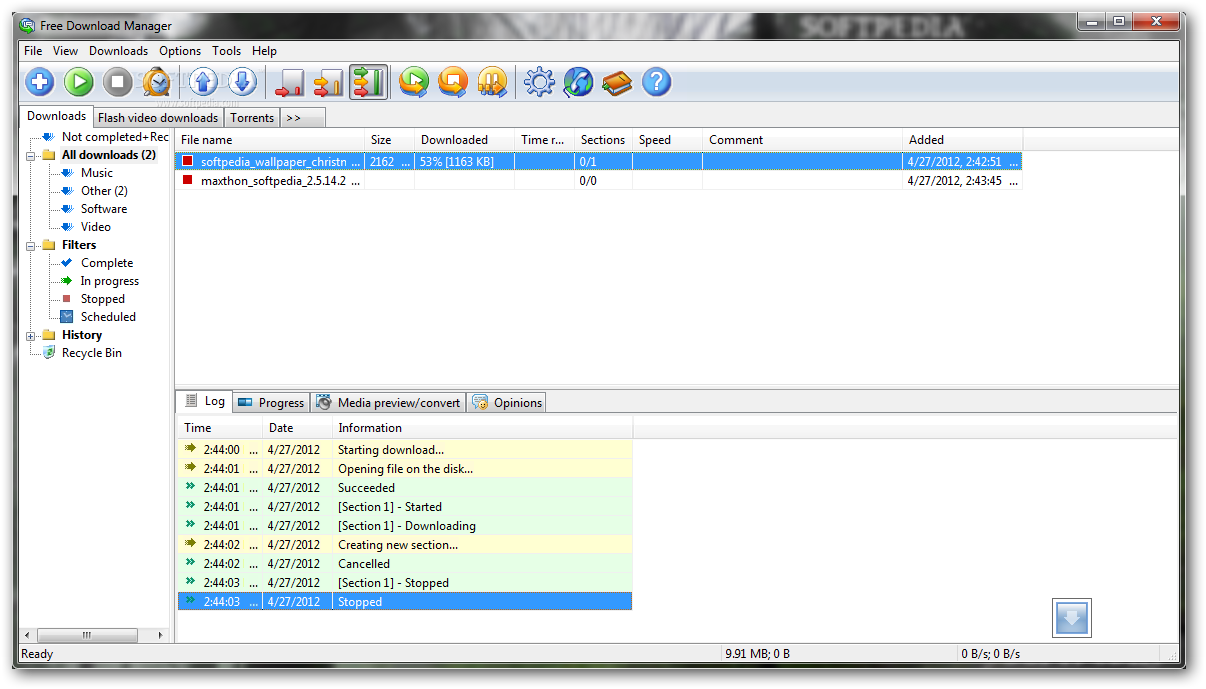The height and width of the screenshot is (689, 1206).
Task: Sort by the Speed column header
Action: [x=668, y=140]
